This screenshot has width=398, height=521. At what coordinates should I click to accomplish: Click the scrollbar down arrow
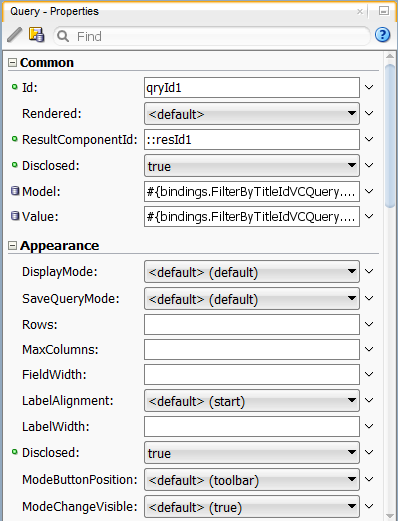click(x=390, y=516)
